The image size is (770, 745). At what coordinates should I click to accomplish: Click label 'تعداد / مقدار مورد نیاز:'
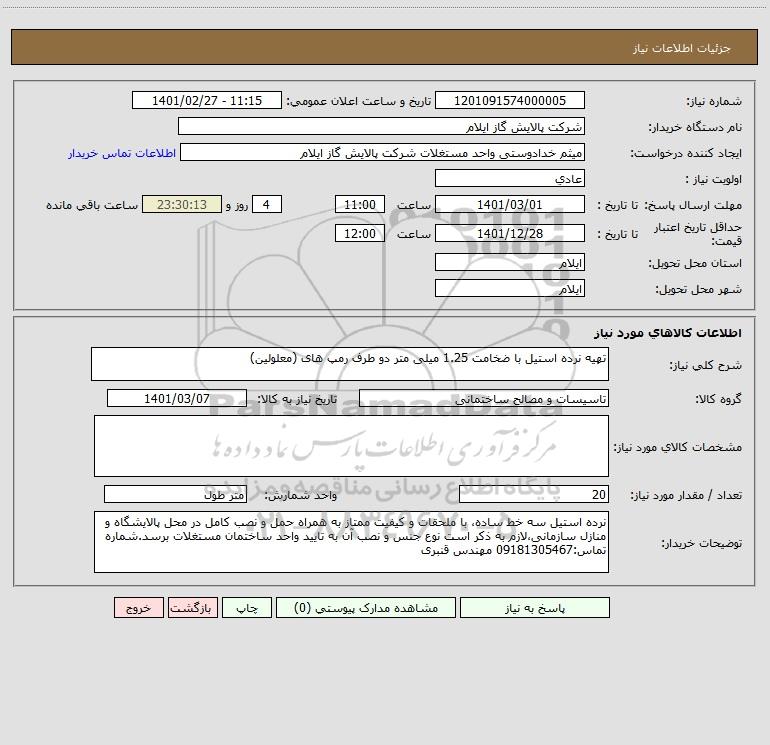686,496
